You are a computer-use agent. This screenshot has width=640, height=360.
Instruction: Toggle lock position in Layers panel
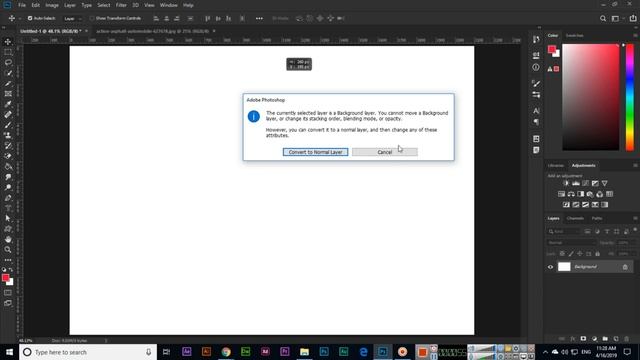[x=580, y=253]
